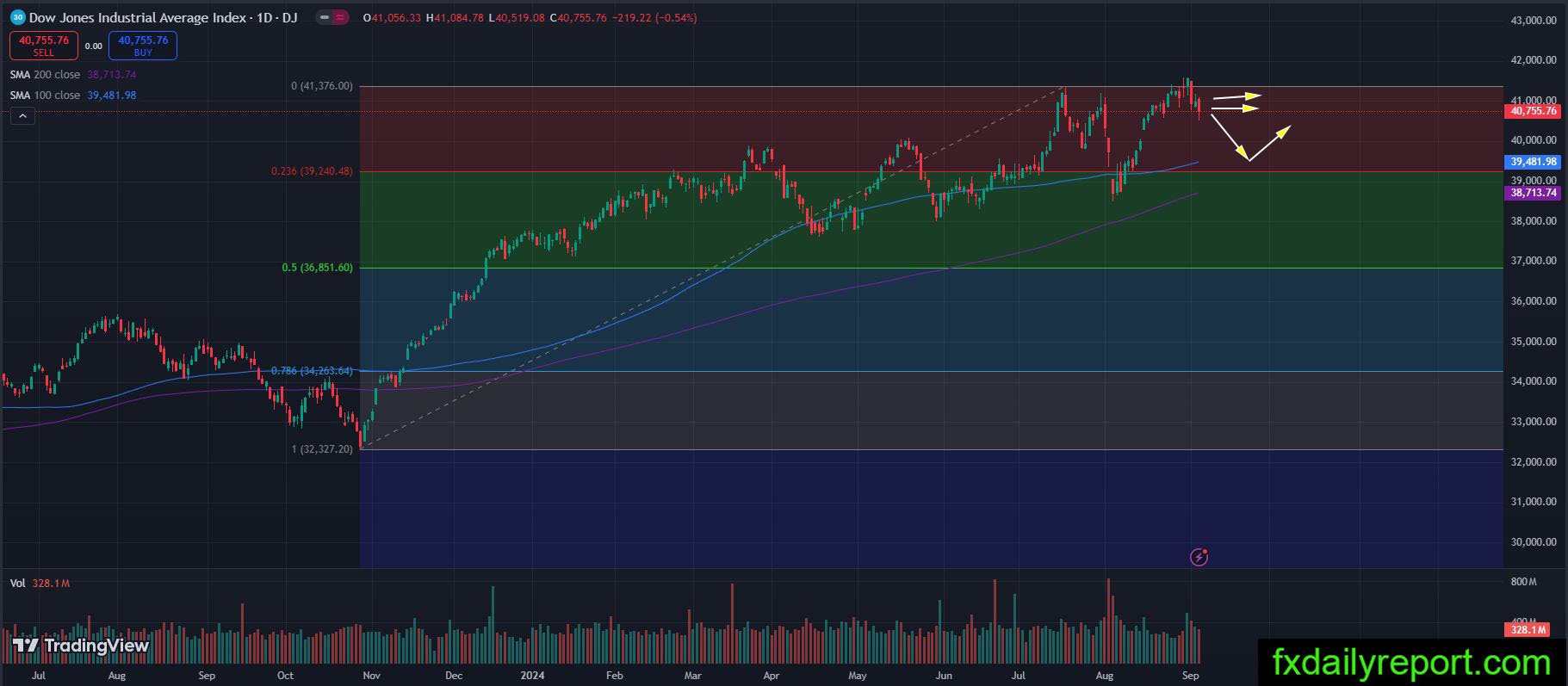Click the blue SMA 100 price tag 39,481.98
The image size is (1568, 686).
(x=1534, y=162)
